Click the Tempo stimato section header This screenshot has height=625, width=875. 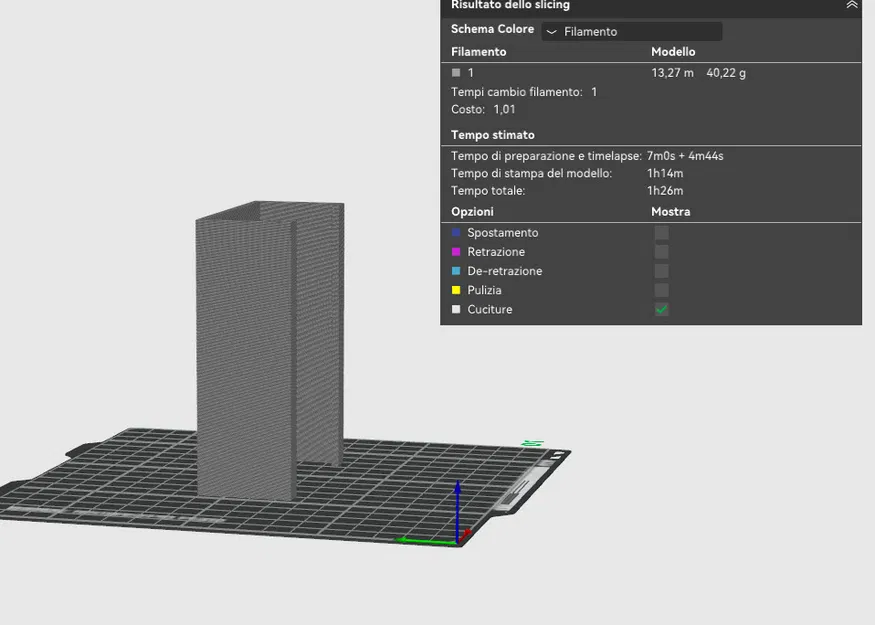(x=493, y=135)
